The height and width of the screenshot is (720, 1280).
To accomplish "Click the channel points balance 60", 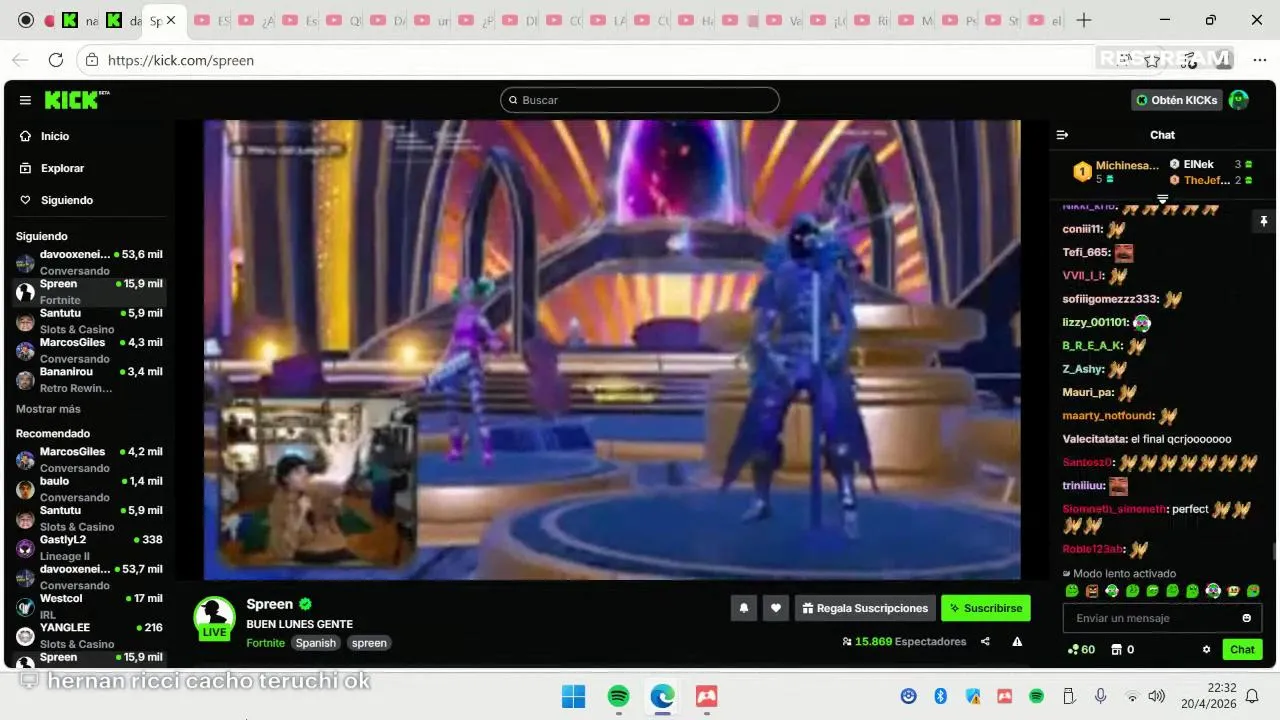I will click(x=1081, y=650).
